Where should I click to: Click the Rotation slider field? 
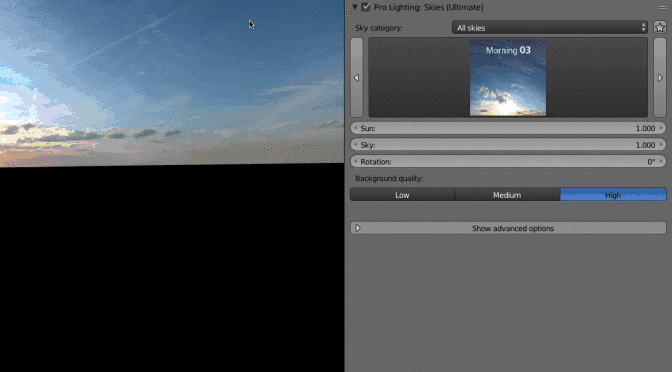[508, 162]
